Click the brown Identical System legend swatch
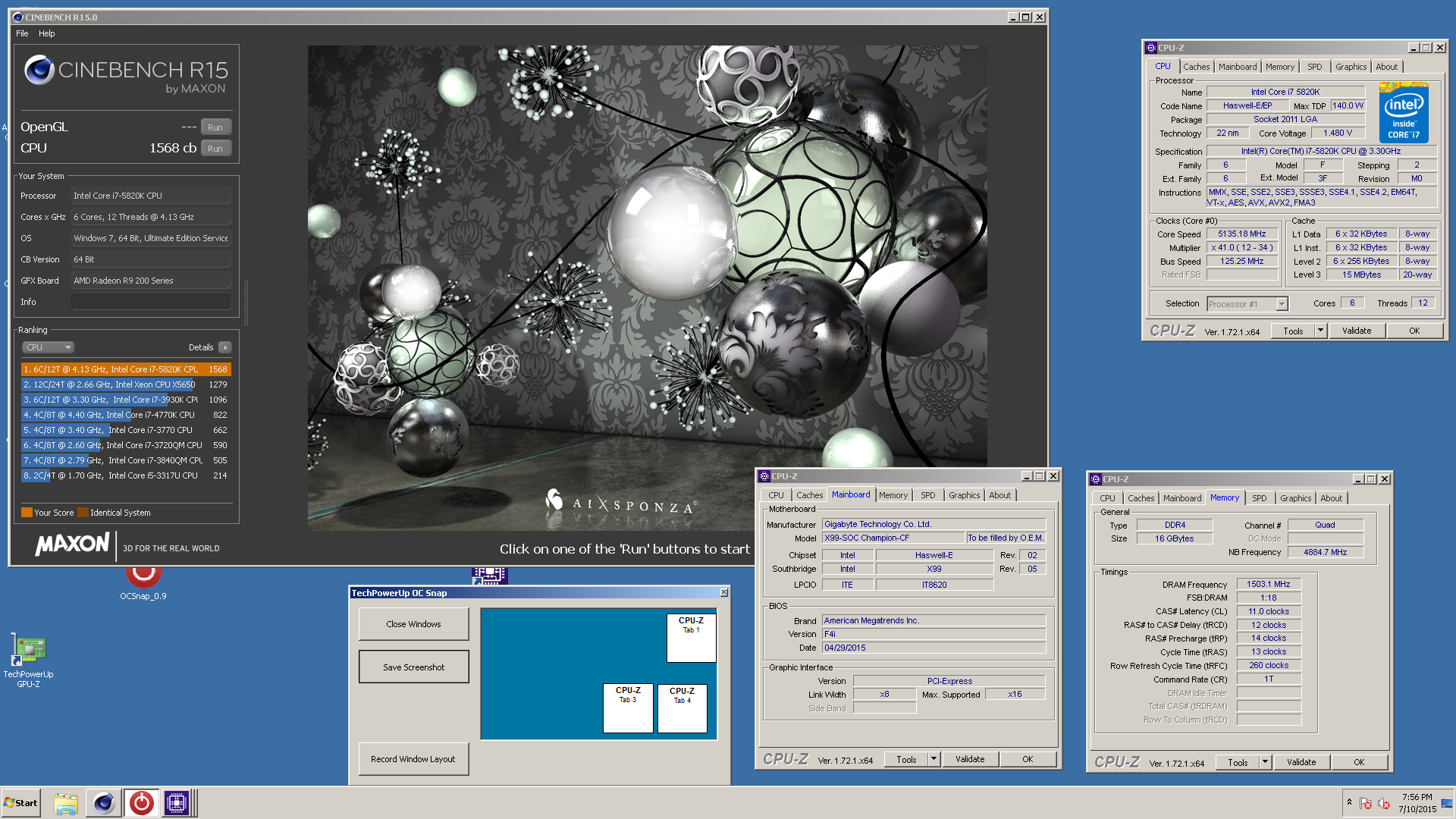 pos(83,513)
